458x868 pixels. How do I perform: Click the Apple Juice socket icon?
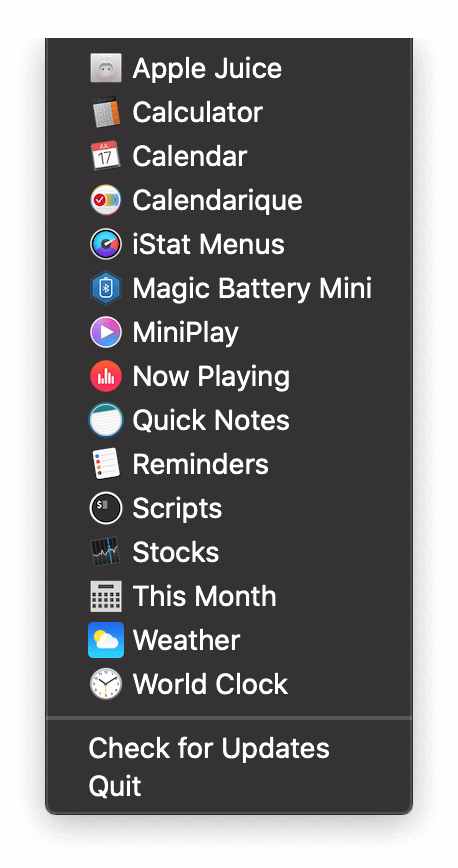pos(105,68)
